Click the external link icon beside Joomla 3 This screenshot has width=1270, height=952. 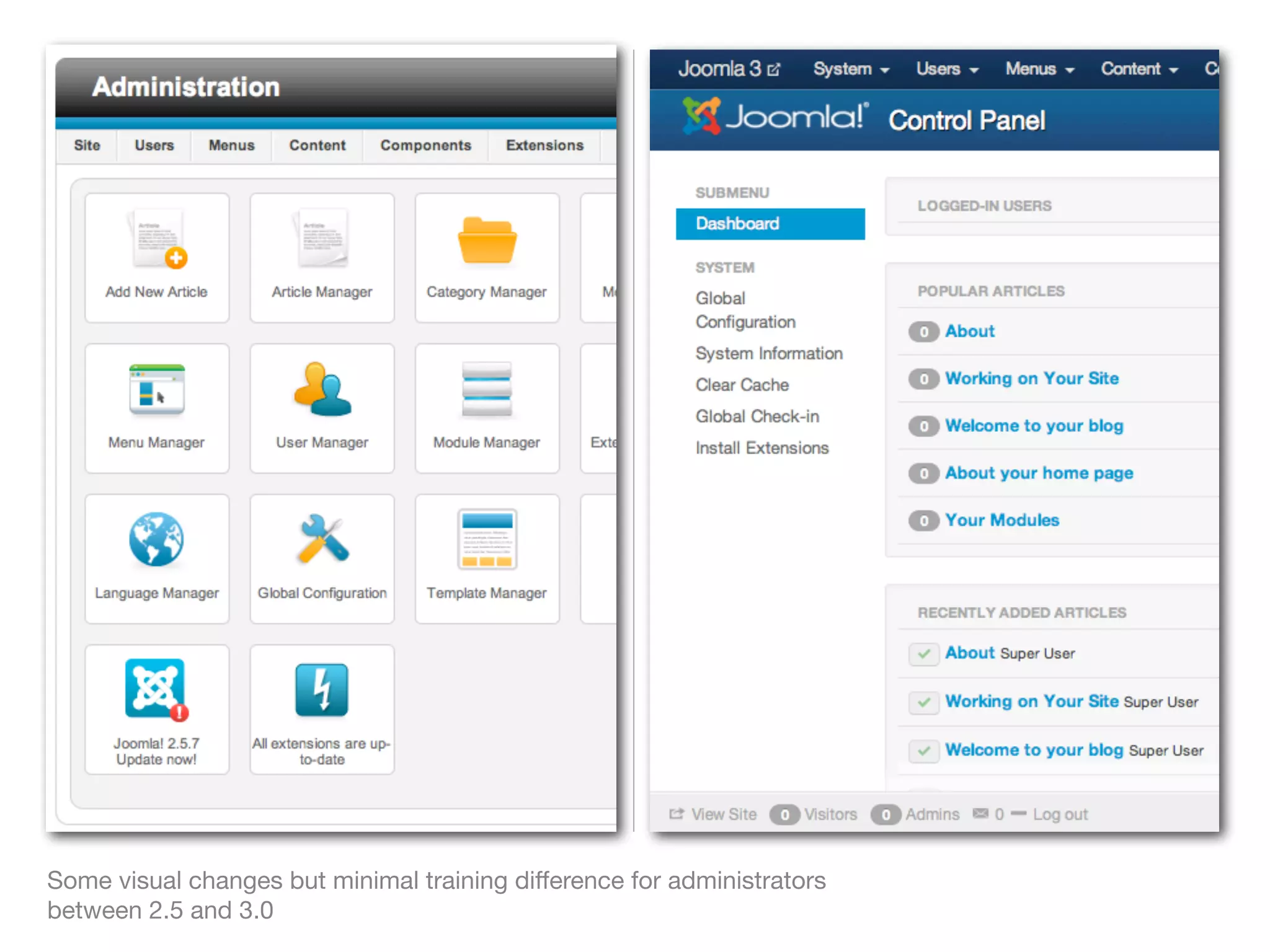click(x=773, y=69)
